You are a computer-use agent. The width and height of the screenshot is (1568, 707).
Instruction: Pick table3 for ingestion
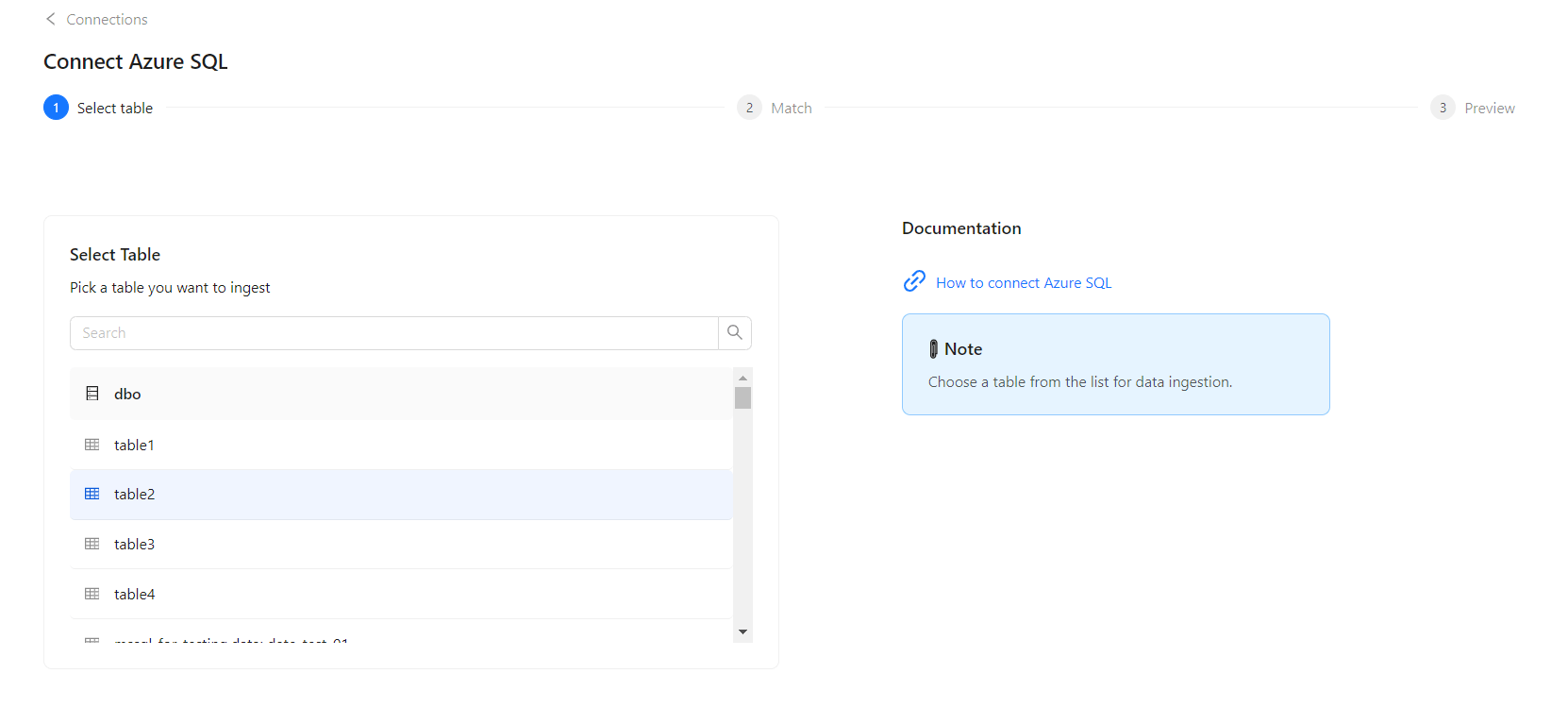[401, 545]
